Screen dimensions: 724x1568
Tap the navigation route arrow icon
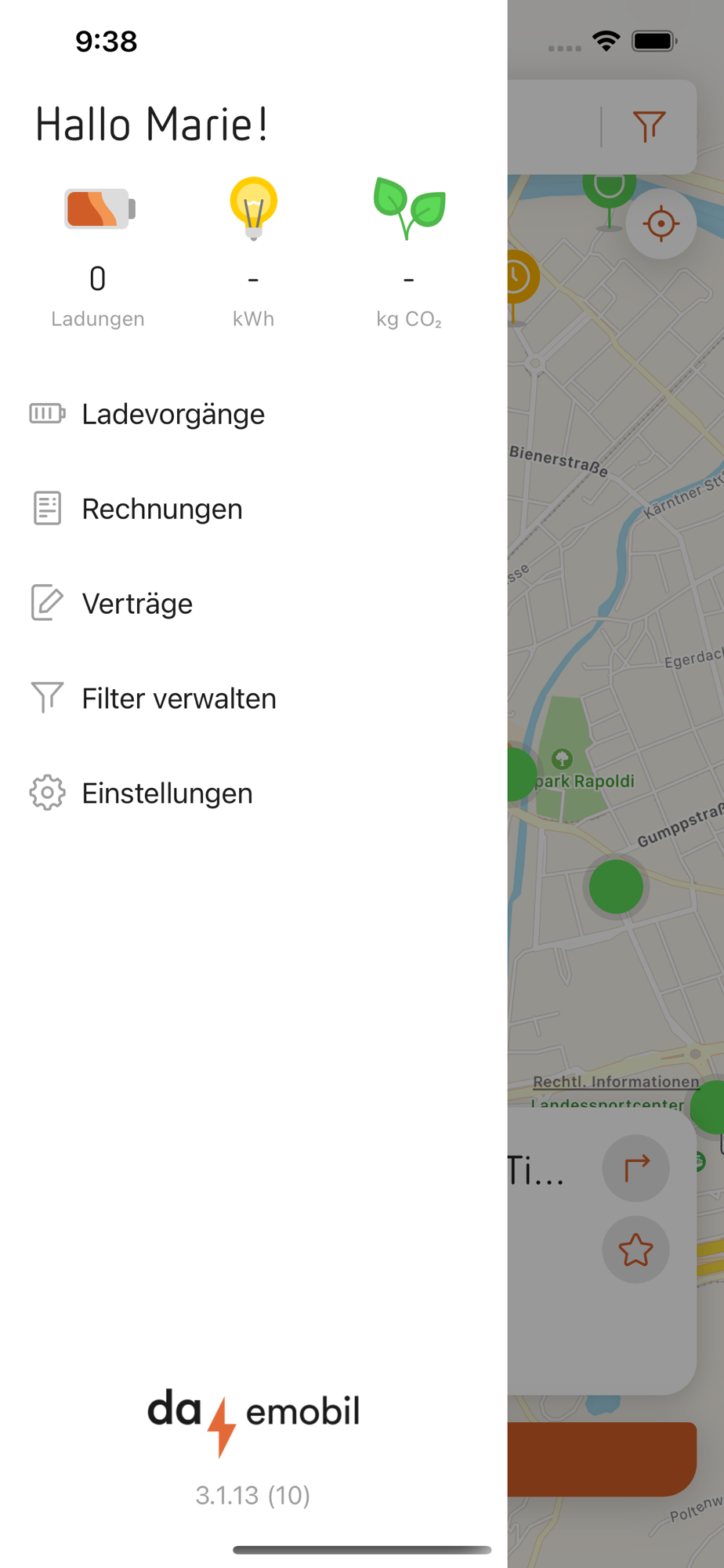(x=635, y=1168)
